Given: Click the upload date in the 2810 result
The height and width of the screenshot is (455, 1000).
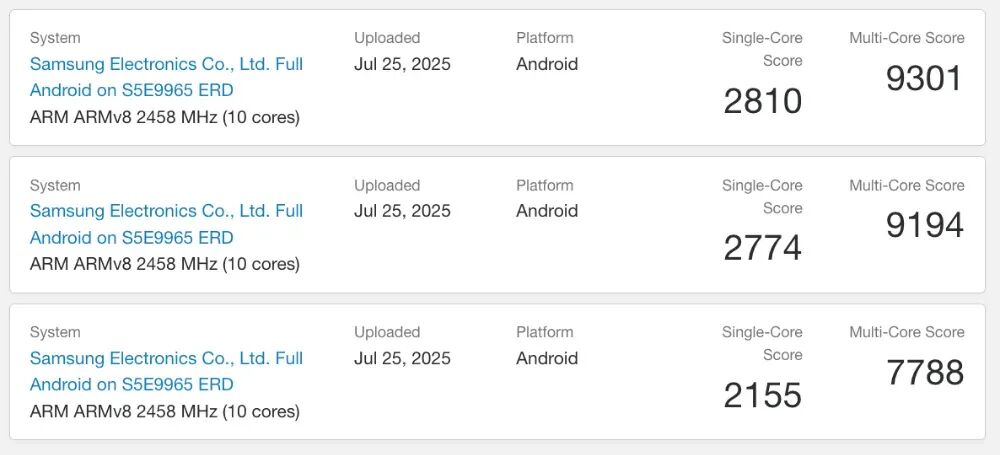Looking at the screenshot, I should (402, 64).
